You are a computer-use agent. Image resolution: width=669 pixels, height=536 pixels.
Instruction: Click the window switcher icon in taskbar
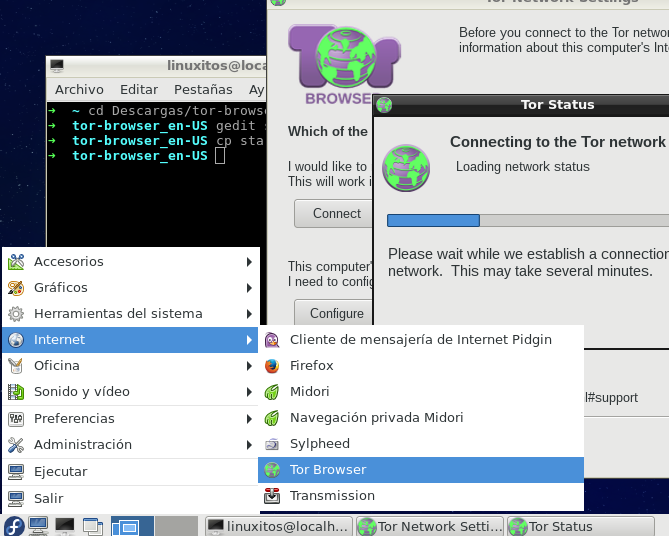pyautogui.click(x=93, y=526)
